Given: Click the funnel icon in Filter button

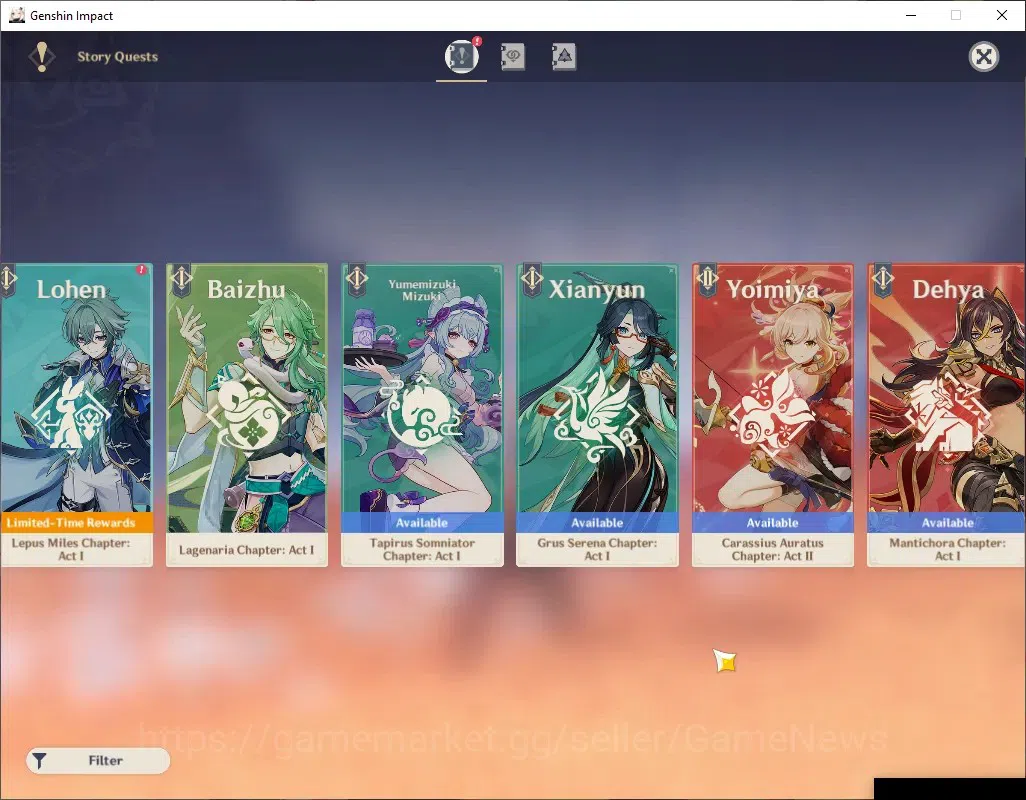Looking at the screenshot, I should coord(40,761).
